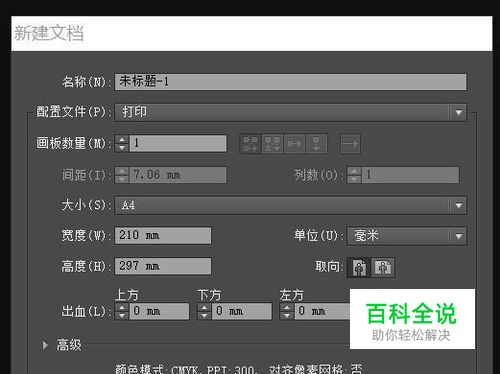The image size is (500, 374).
Task: Select the arrange by column layout icon
Action: tap(316, 144)
